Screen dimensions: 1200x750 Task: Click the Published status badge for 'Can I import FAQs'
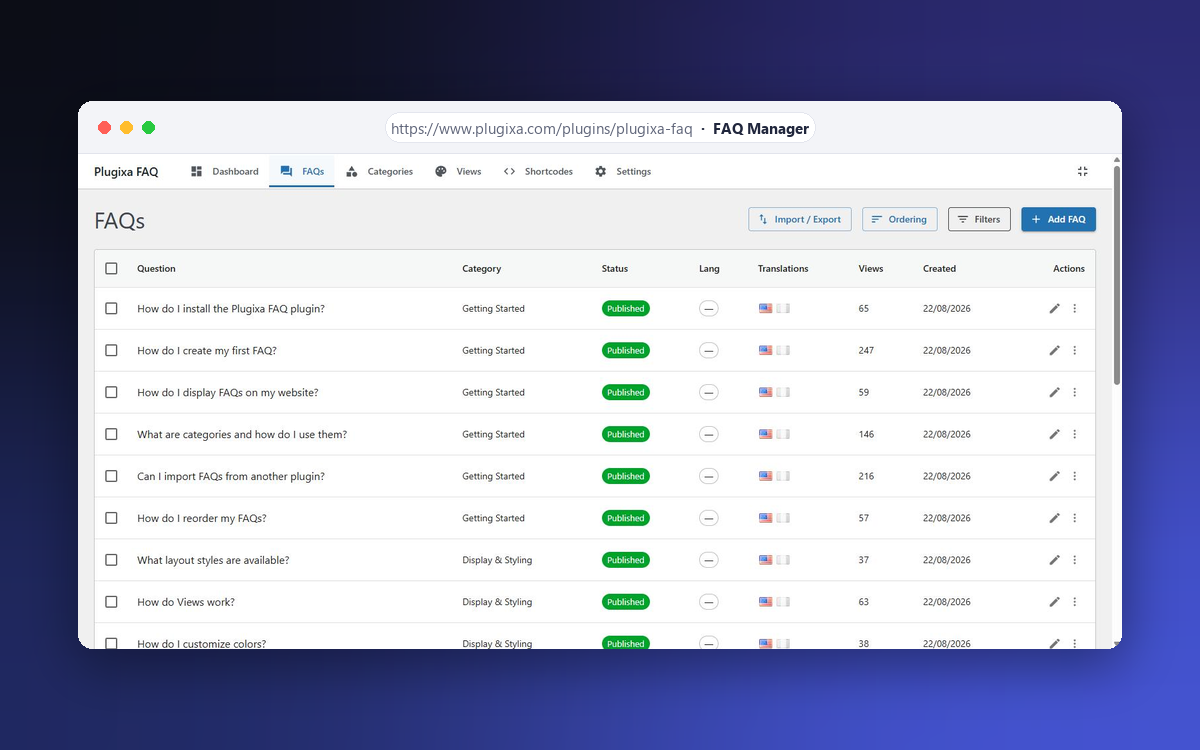[626, 477]
